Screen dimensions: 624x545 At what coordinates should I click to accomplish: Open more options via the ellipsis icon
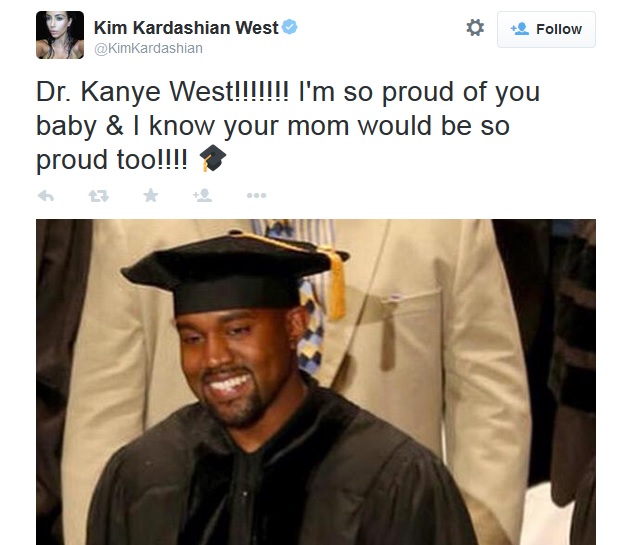[256, 195]
